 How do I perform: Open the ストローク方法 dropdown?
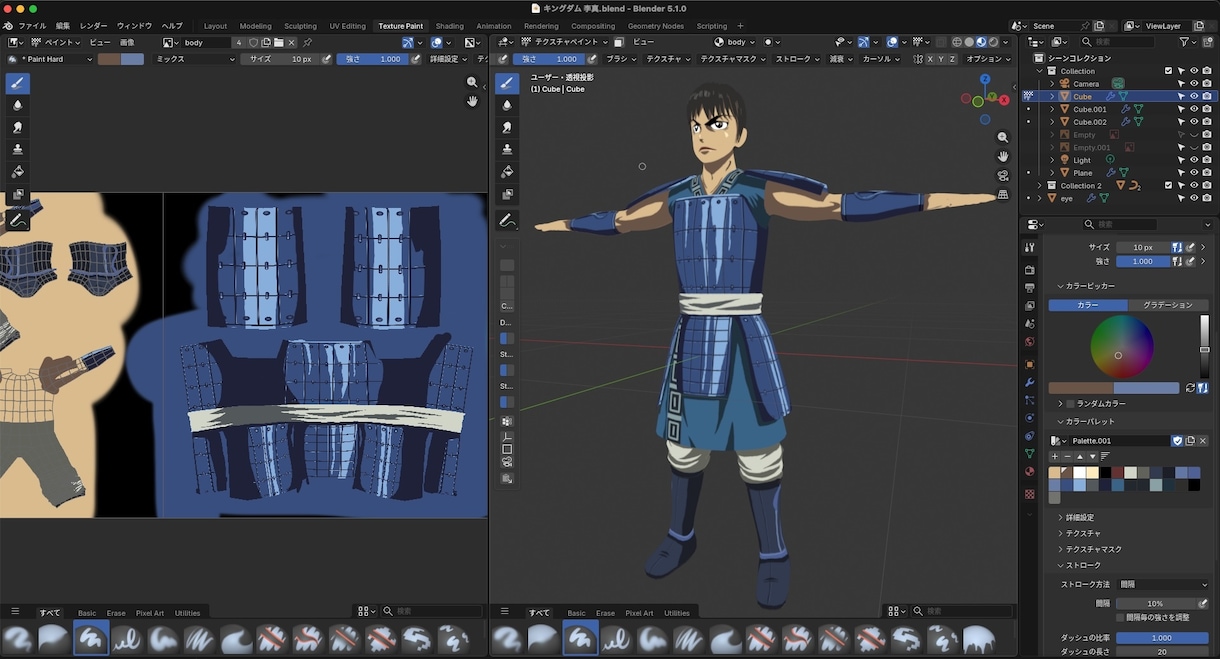click(x=1163, y=584)
